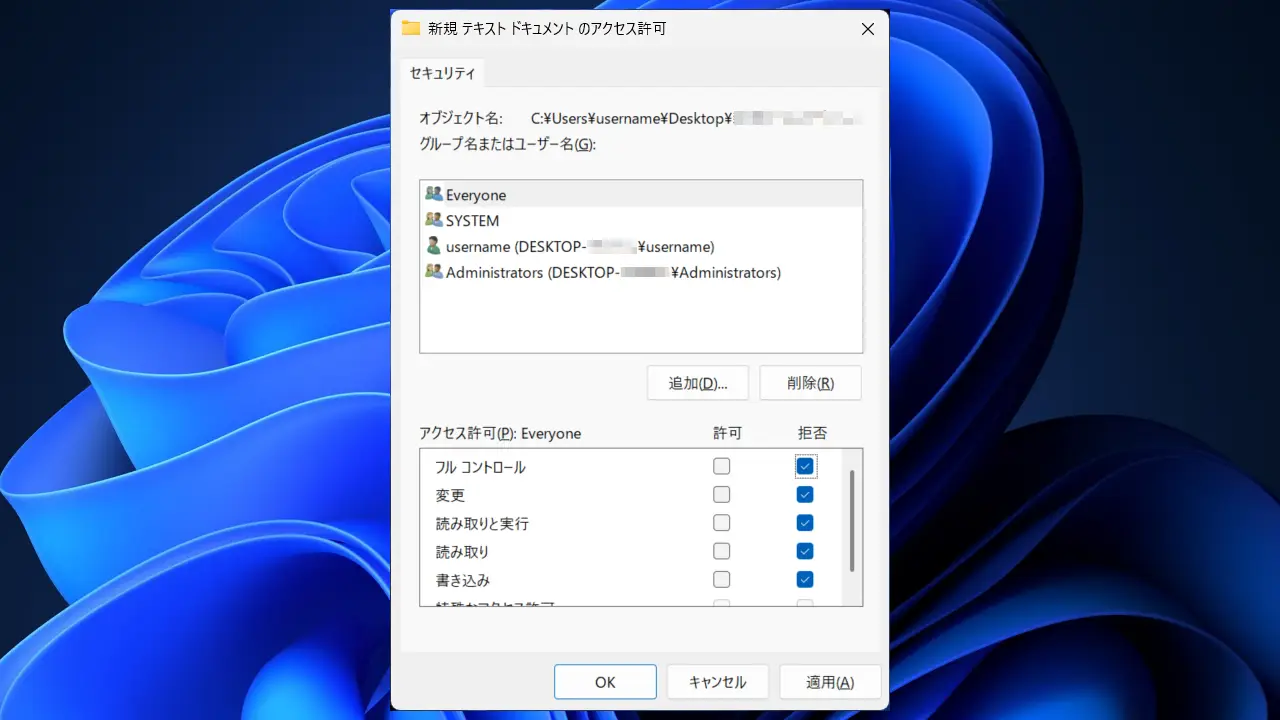Uncheck Deny for フル コントロール

(x=805, y=466)
